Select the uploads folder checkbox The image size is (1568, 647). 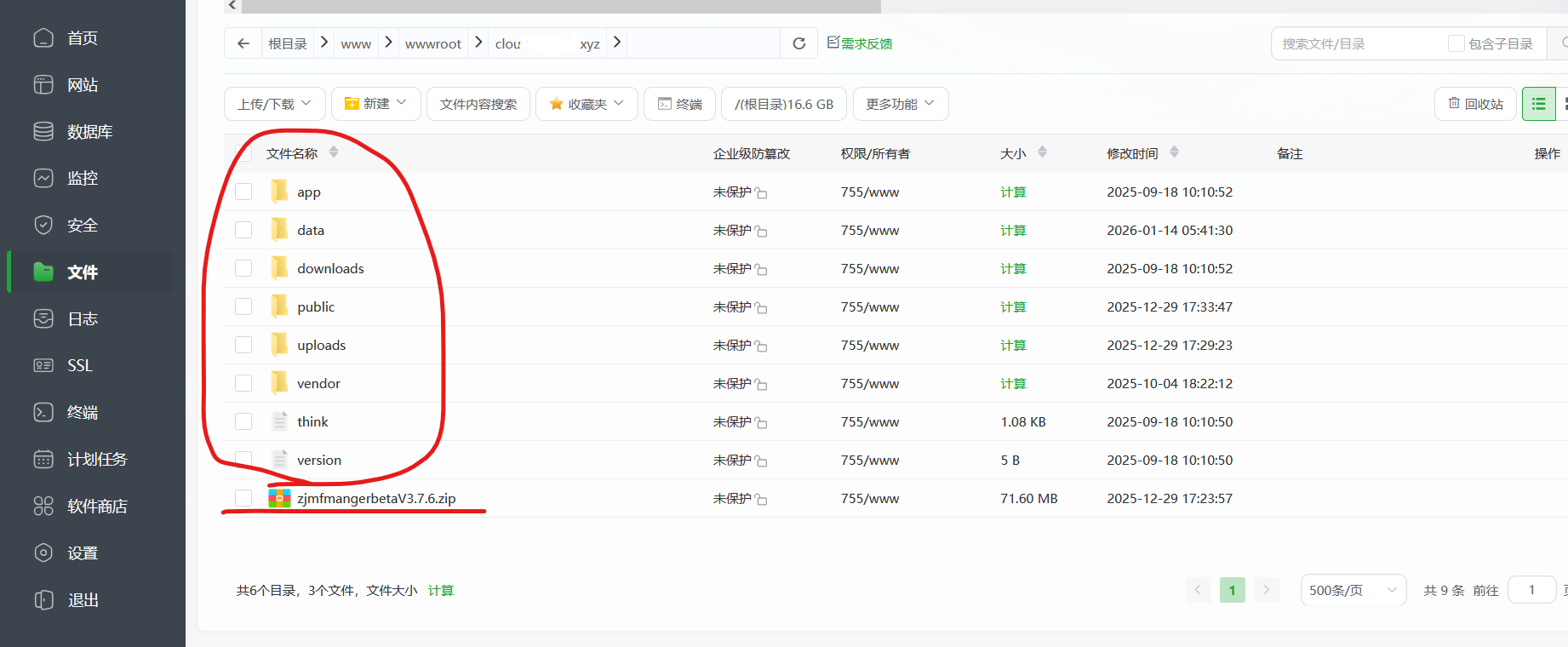tap(243, 345)
